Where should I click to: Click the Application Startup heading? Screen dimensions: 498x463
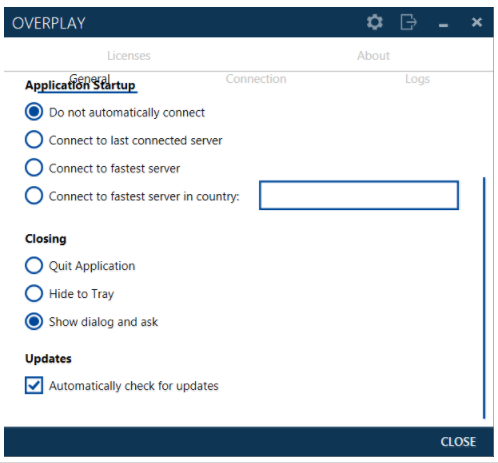(80, 85)
